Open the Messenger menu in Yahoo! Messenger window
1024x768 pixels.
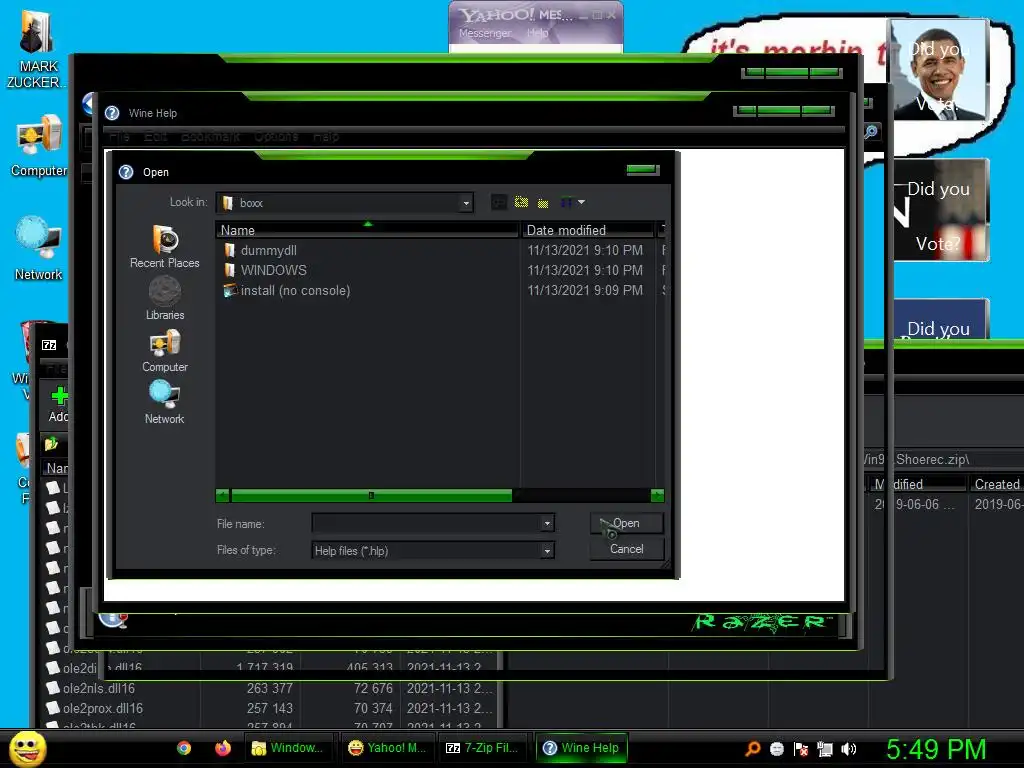tap(485, 33)
